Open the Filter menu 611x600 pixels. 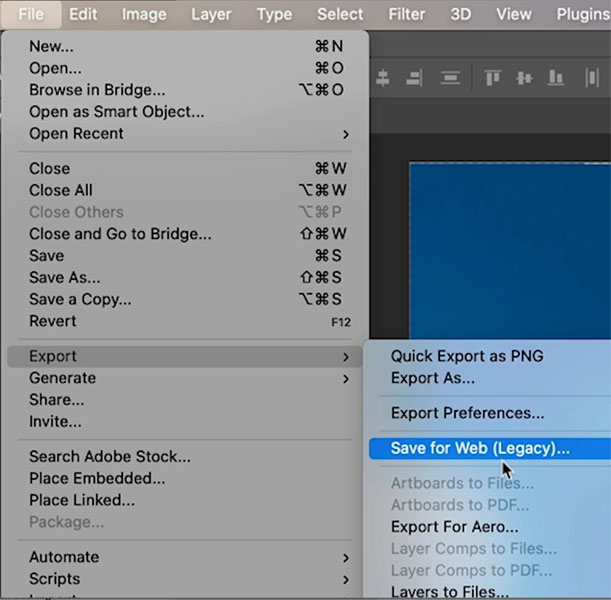[406, 14]
